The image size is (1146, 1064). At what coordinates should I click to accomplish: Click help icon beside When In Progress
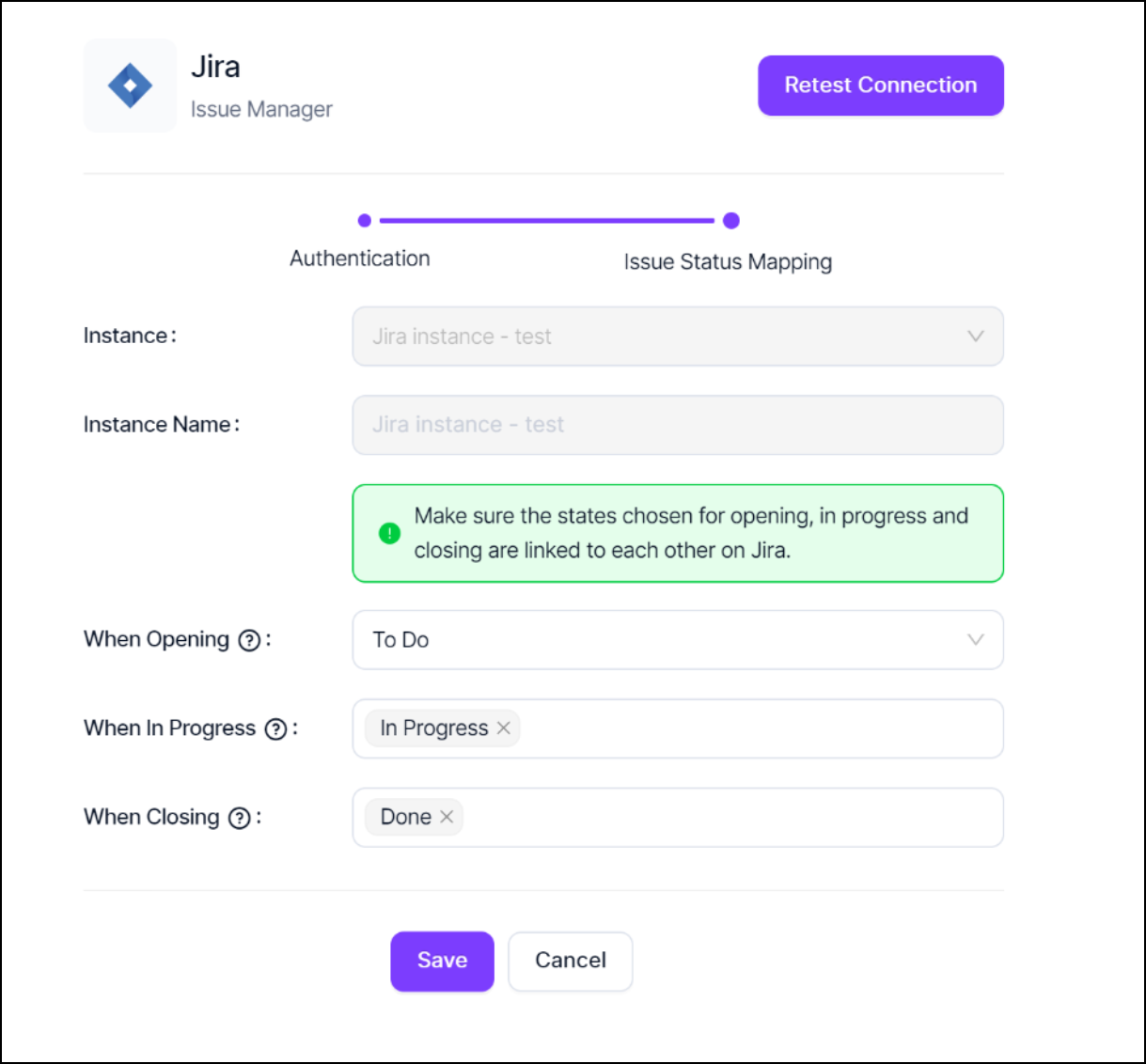pos(275,729)
